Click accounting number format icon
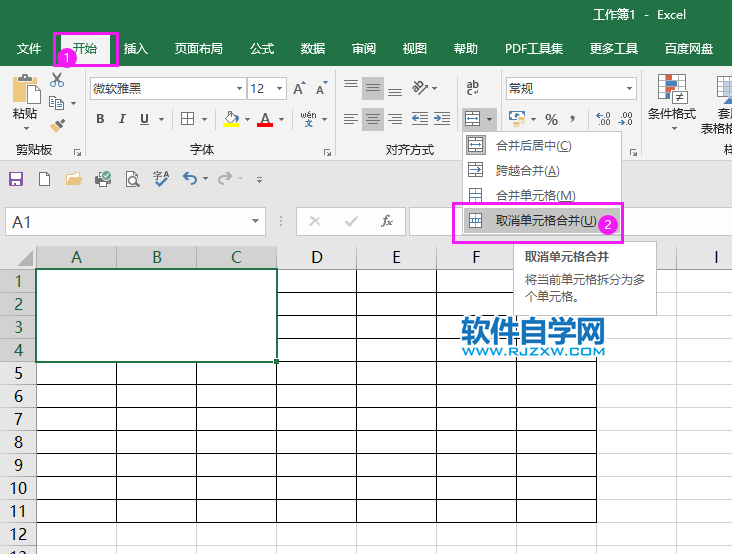This screenshot has width=732, height=554. 517,119
